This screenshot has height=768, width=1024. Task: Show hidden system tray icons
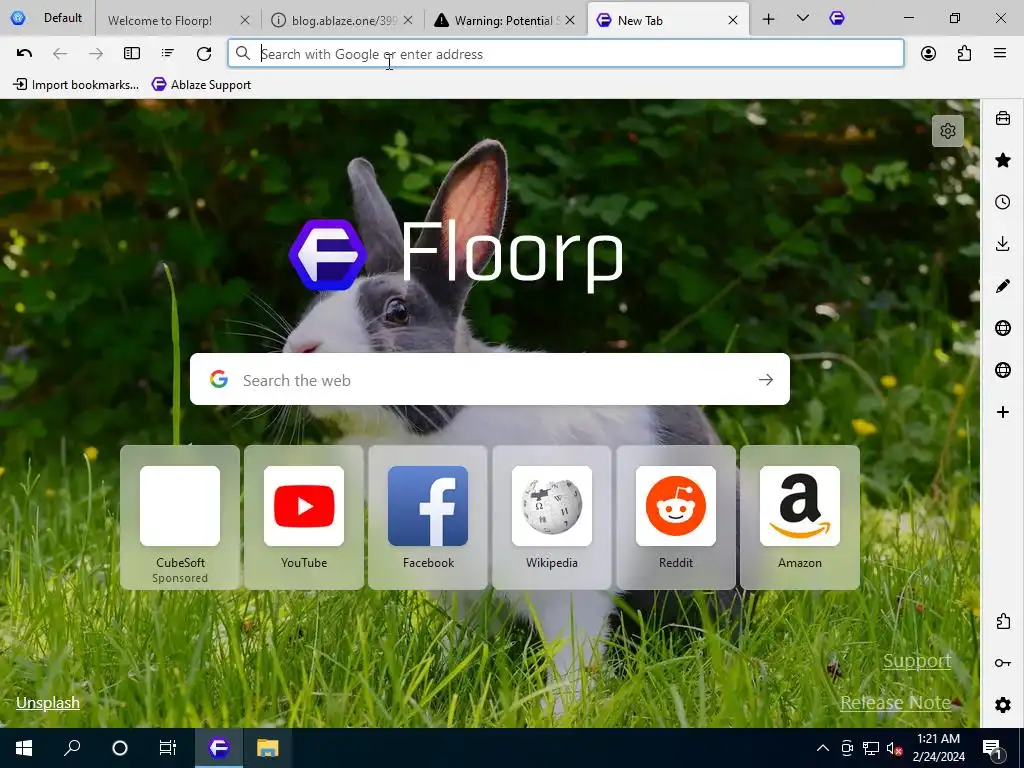click(823, 748)
